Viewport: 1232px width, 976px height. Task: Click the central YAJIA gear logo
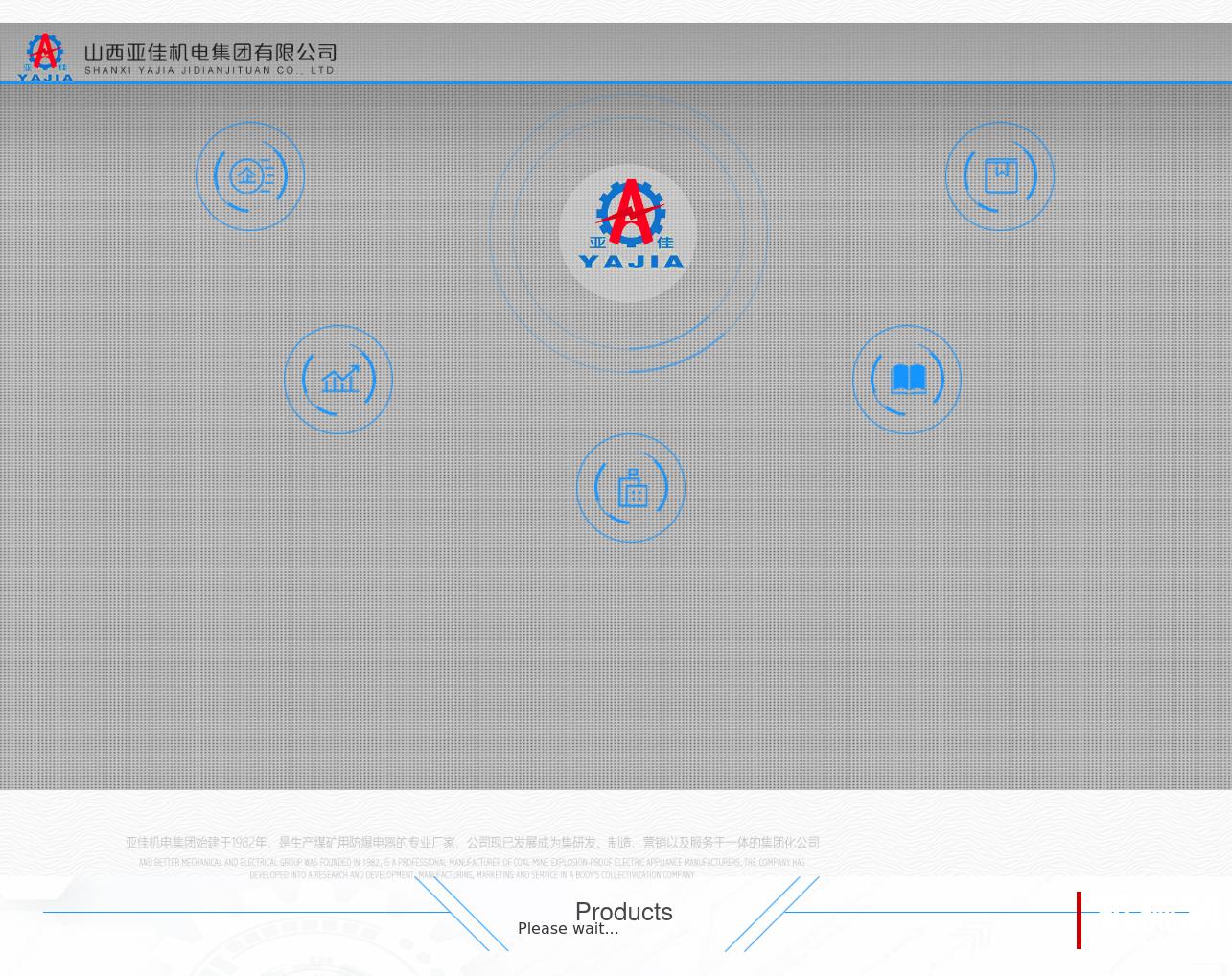click(x=629, y=231)
